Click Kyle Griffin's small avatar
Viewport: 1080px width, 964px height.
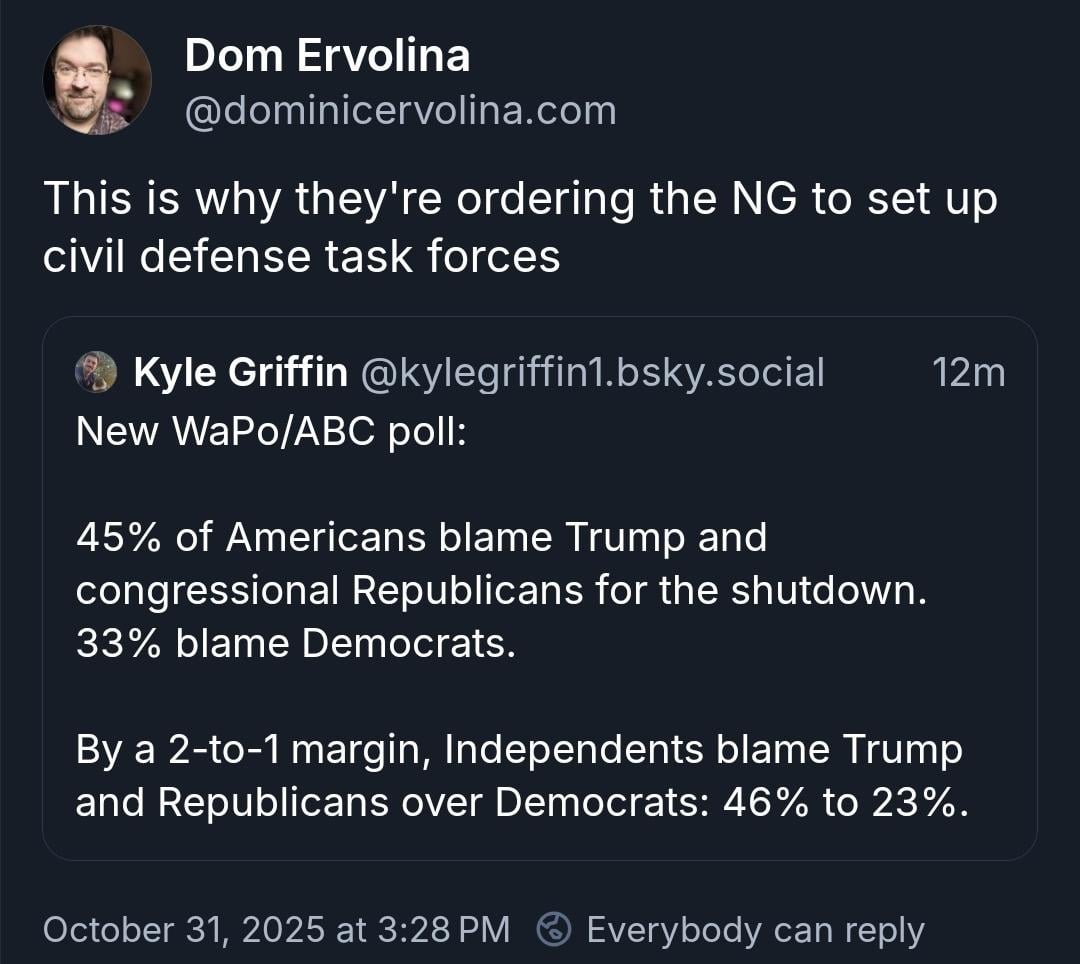tap(96, 372)
